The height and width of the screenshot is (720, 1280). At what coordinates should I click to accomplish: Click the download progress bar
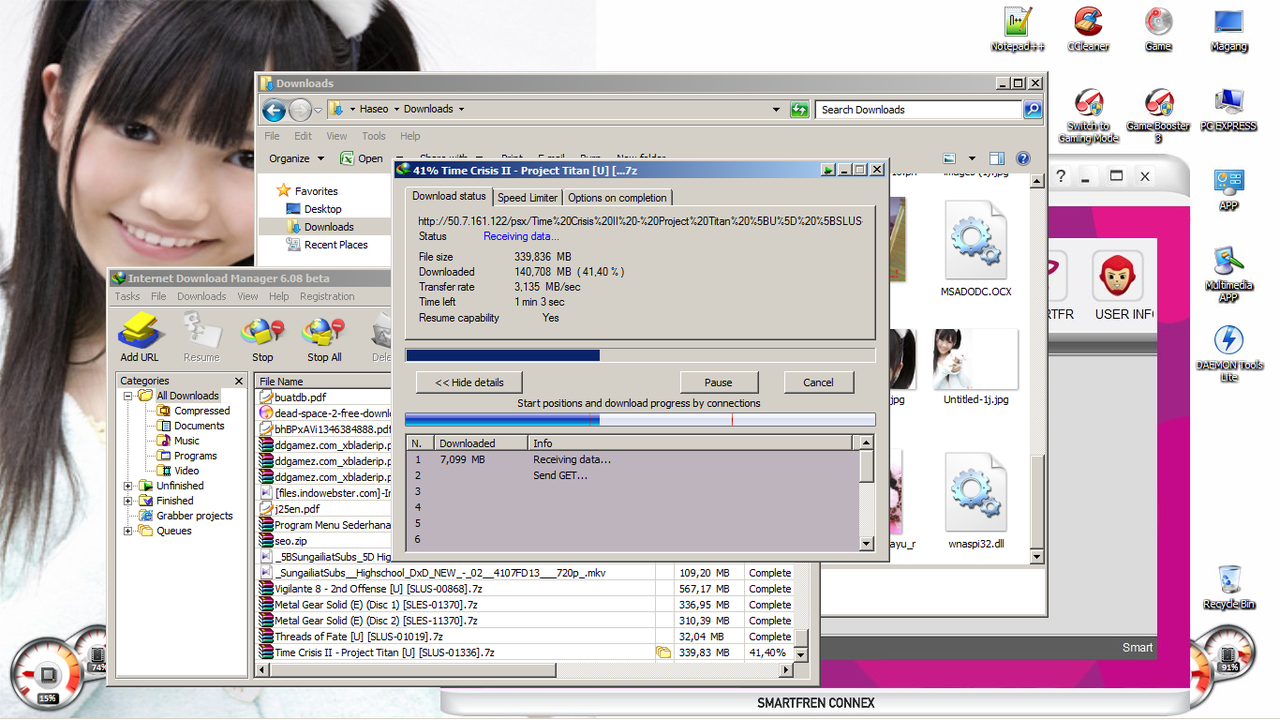point(640,355)
